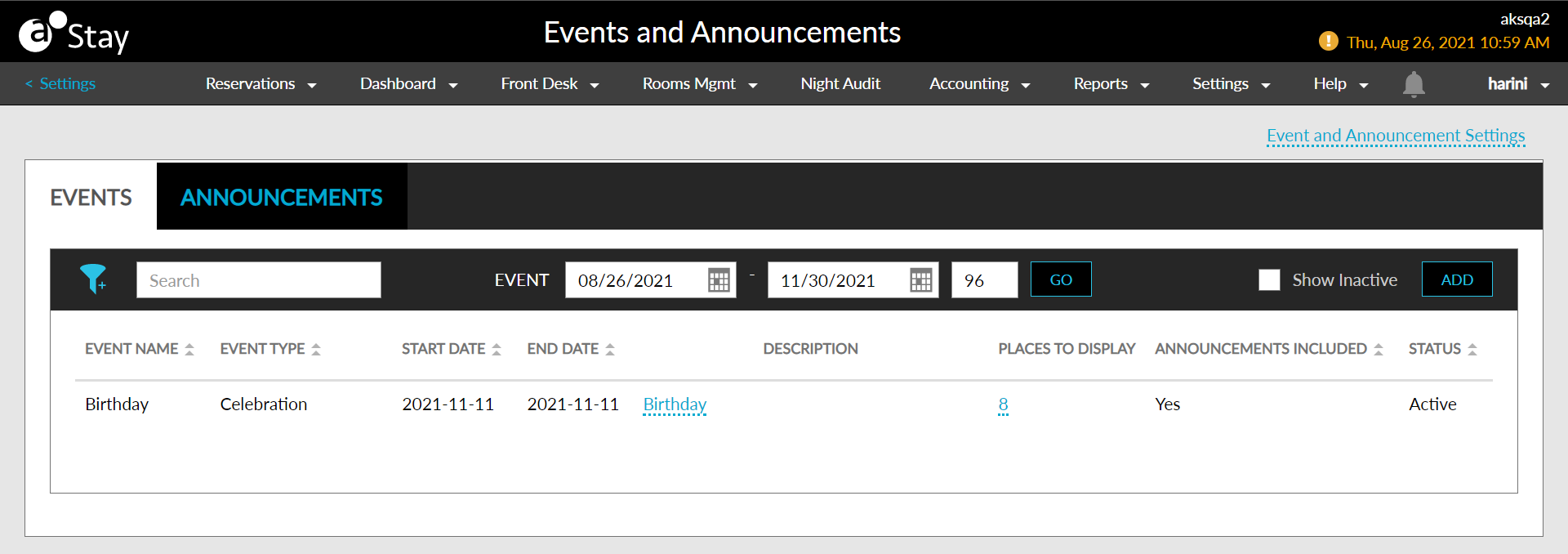Screen dimensions: 1568x554
Task: Open the Birthday description link
Action: pos(675,404)
